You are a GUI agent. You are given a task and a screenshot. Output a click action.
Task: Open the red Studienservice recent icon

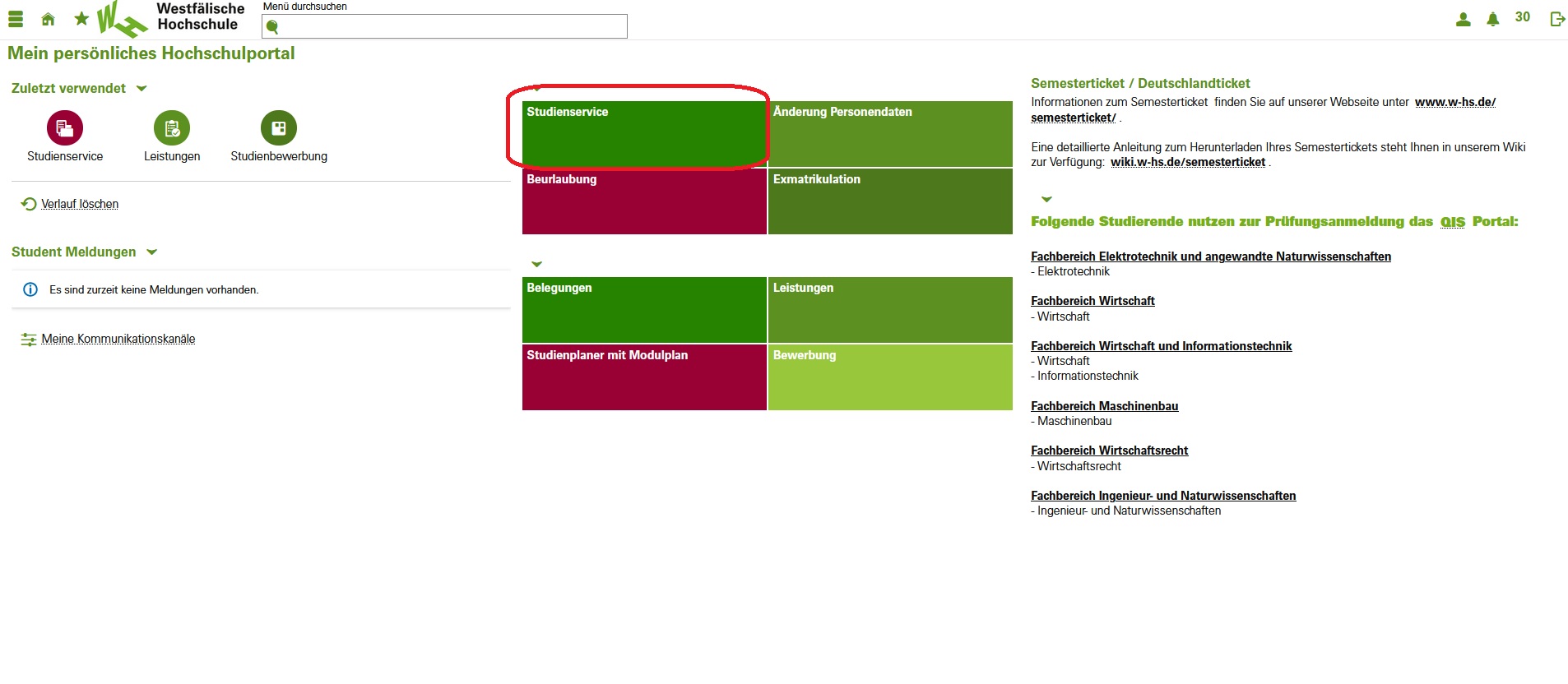[x=65, y=128]
